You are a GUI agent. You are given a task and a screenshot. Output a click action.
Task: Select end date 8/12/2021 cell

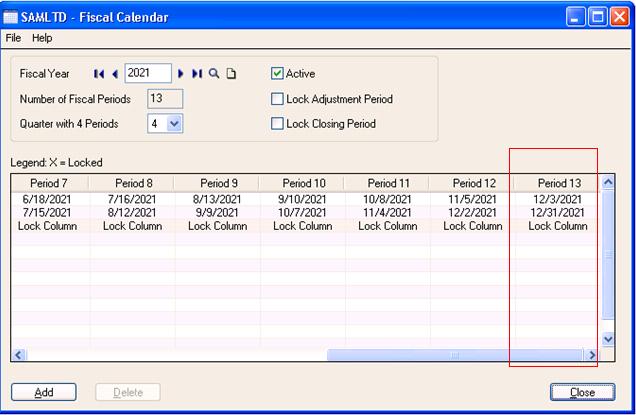(x=132, y=213)
